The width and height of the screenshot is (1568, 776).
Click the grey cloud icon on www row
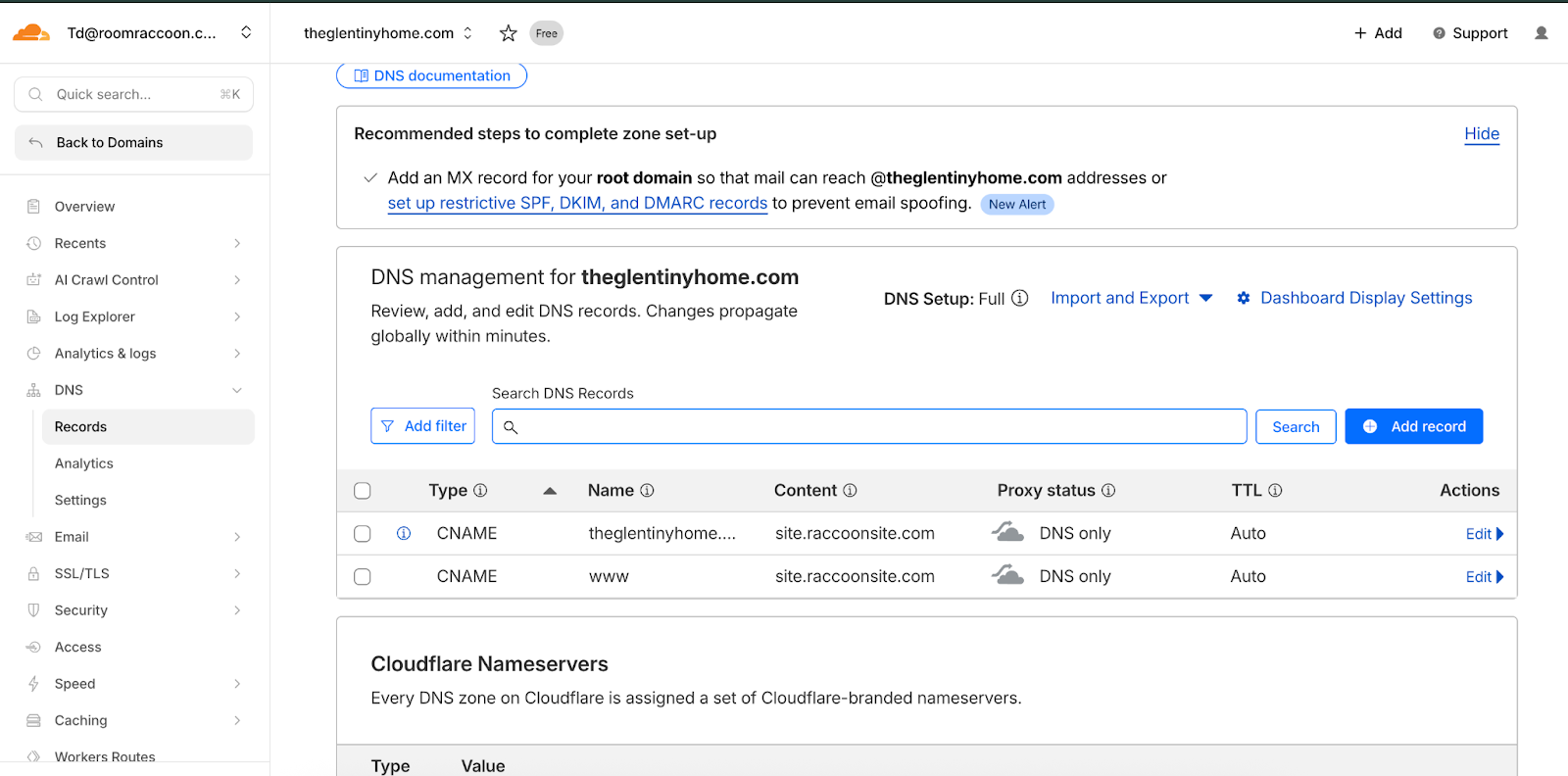[1007, 576]
